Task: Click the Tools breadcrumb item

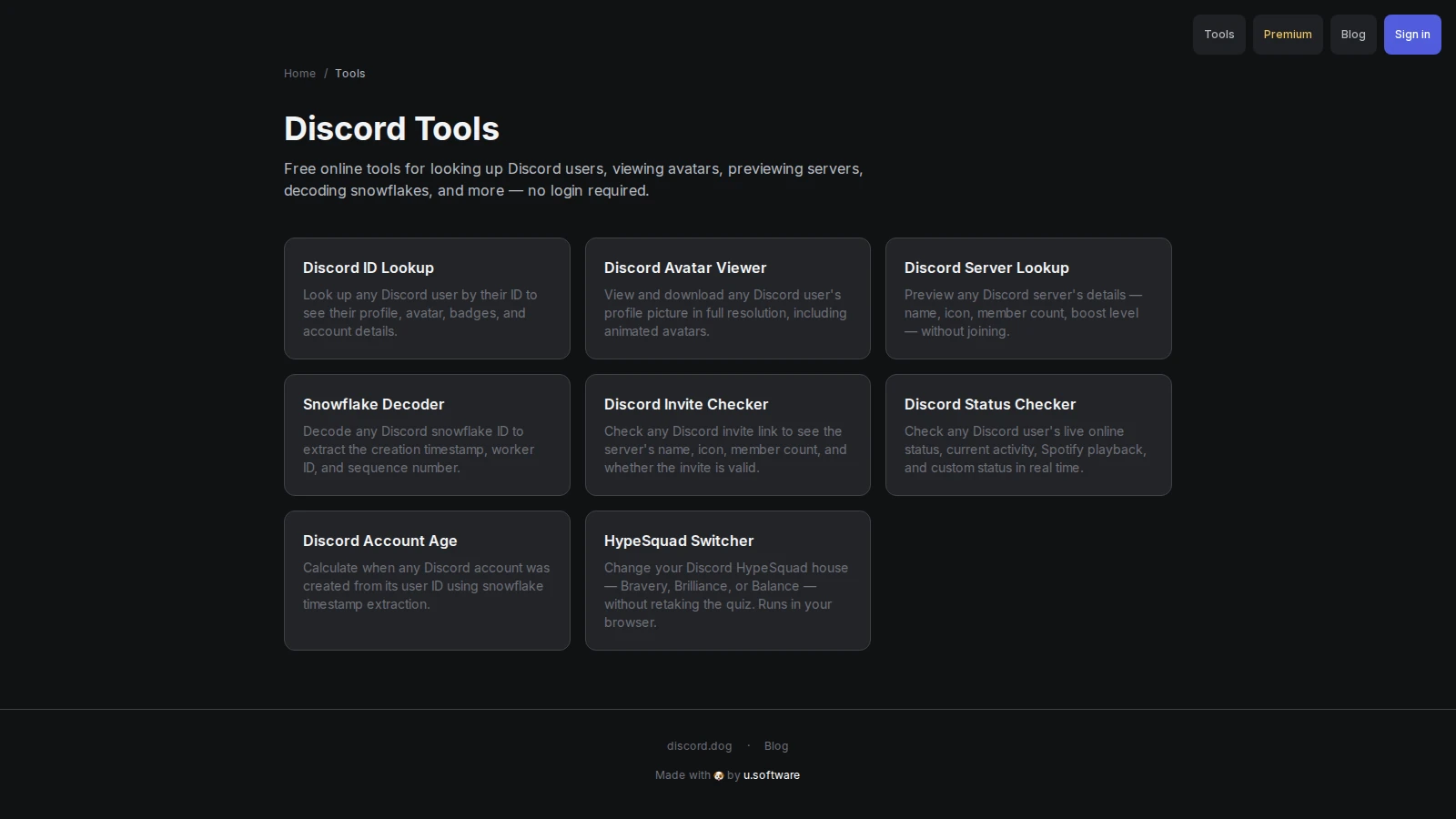Action: [349, 74]
